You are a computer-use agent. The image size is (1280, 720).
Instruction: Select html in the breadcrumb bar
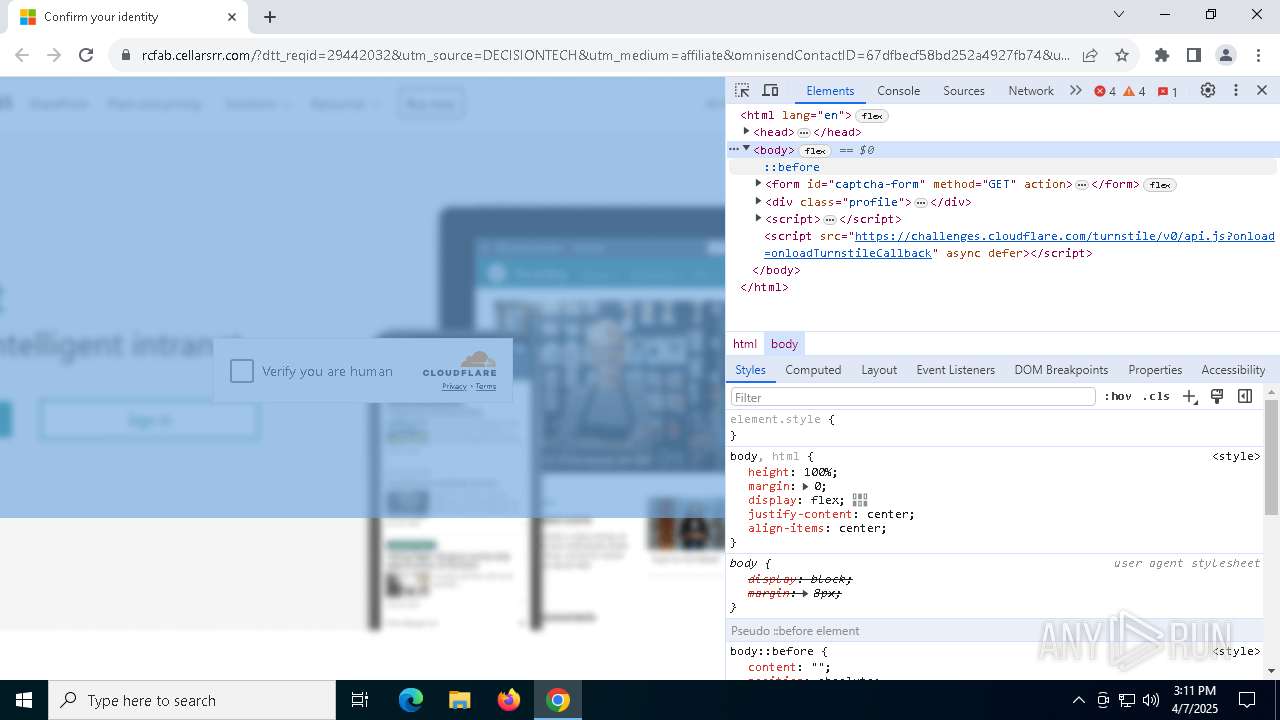745,344
